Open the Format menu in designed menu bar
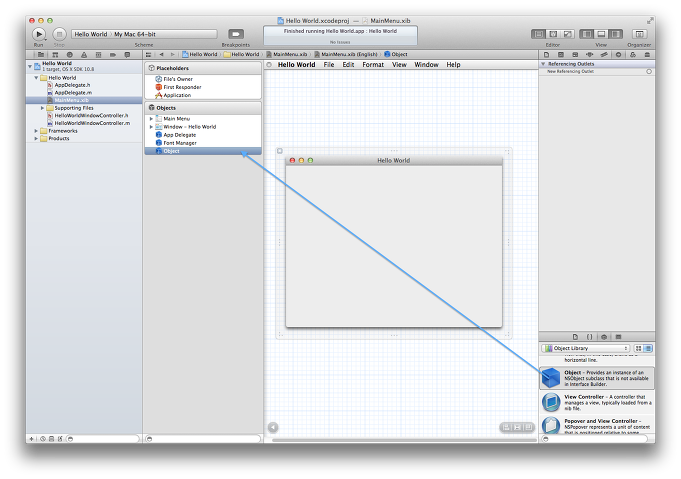The image size is (681, 479). click(373, 65)
